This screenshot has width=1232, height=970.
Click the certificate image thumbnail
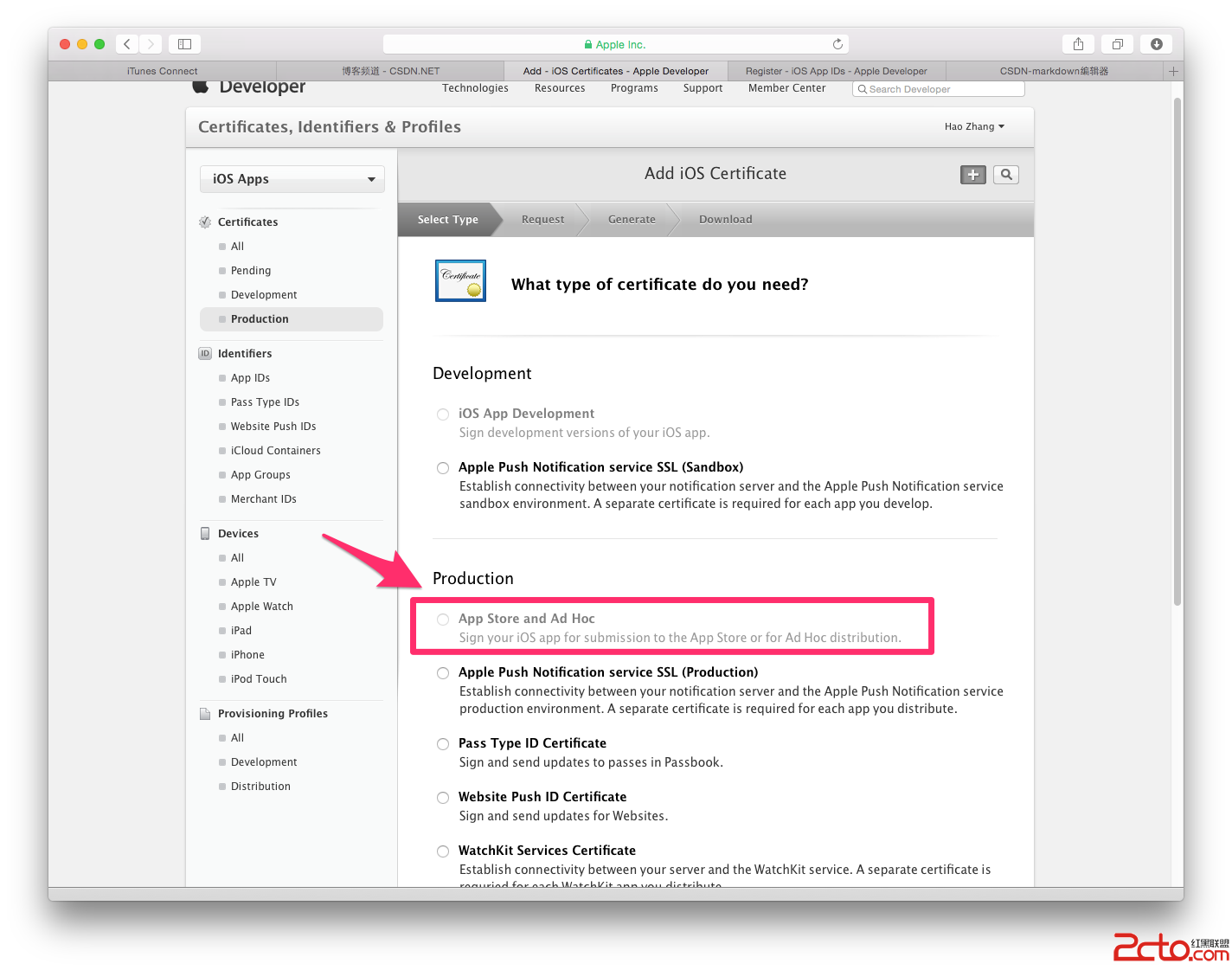460,281
